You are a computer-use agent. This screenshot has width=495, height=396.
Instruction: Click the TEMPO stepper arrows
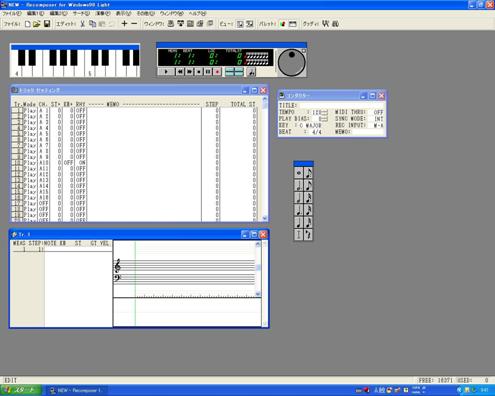(324, 113)
